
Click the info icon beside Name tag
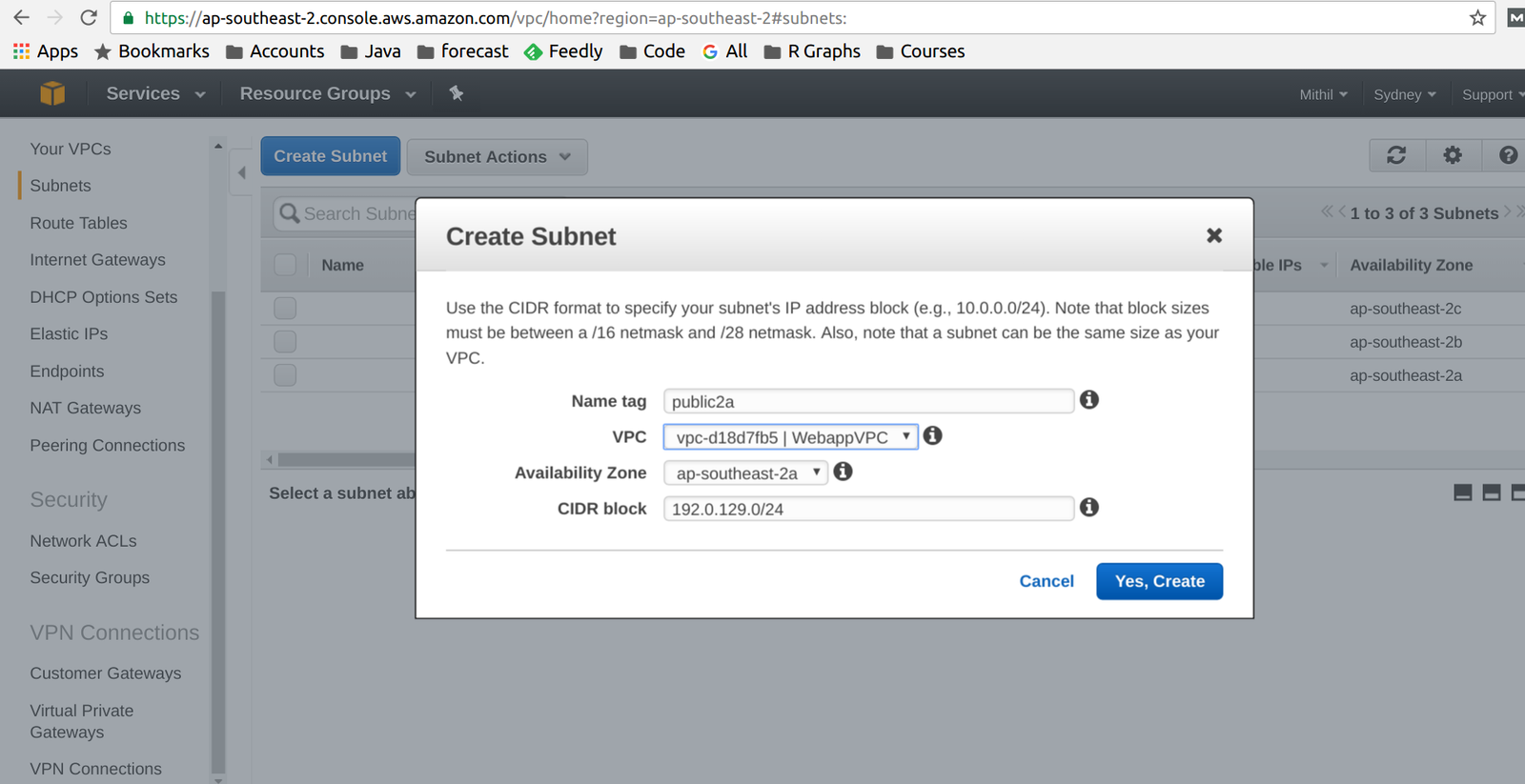[x=1089, y=400]
